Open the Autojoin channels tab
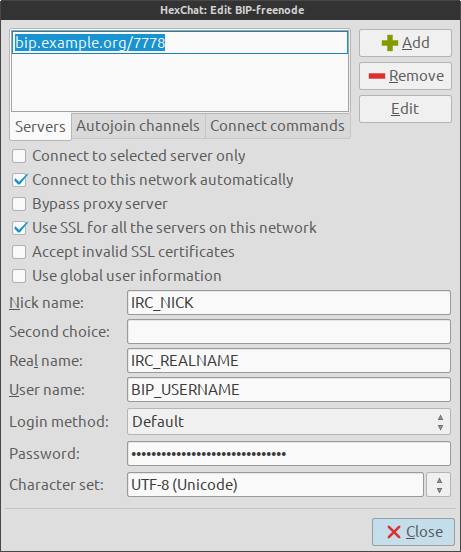 click(x=138, y=126)
